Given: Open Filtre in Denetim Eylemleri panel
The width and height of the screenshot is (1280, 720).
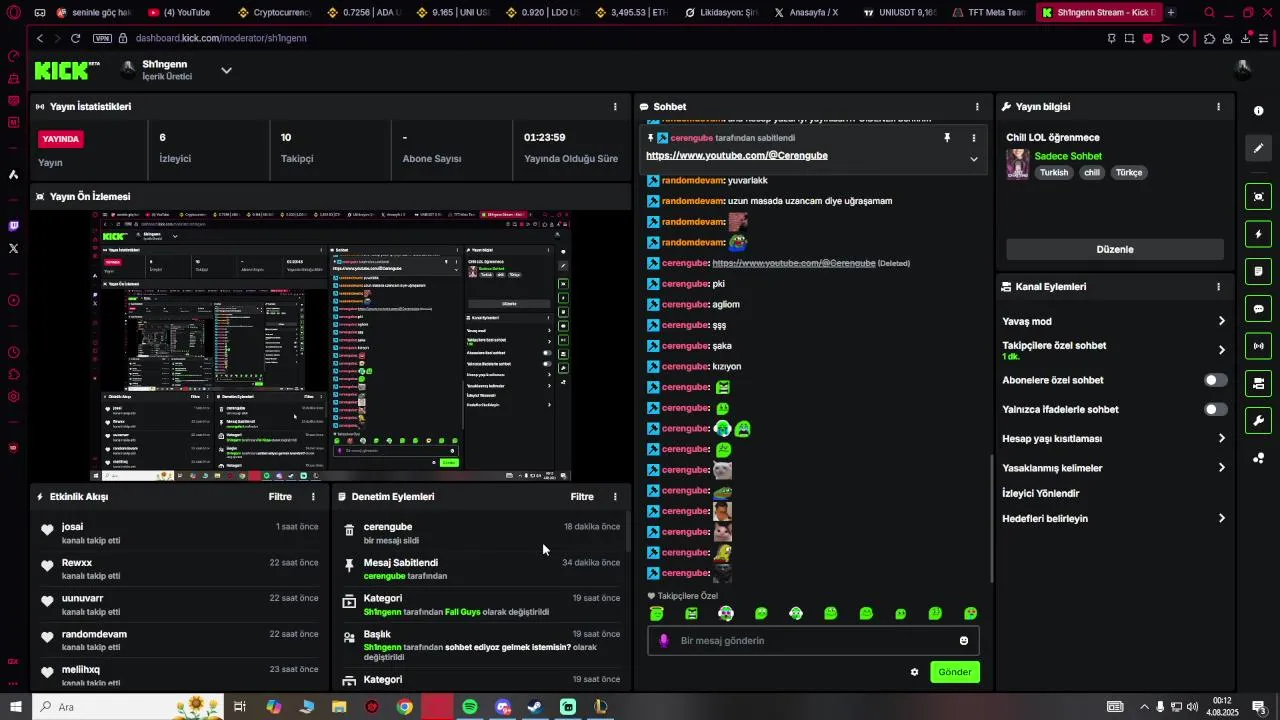Looking at the screenshot, I should click(x=582, y=496).
